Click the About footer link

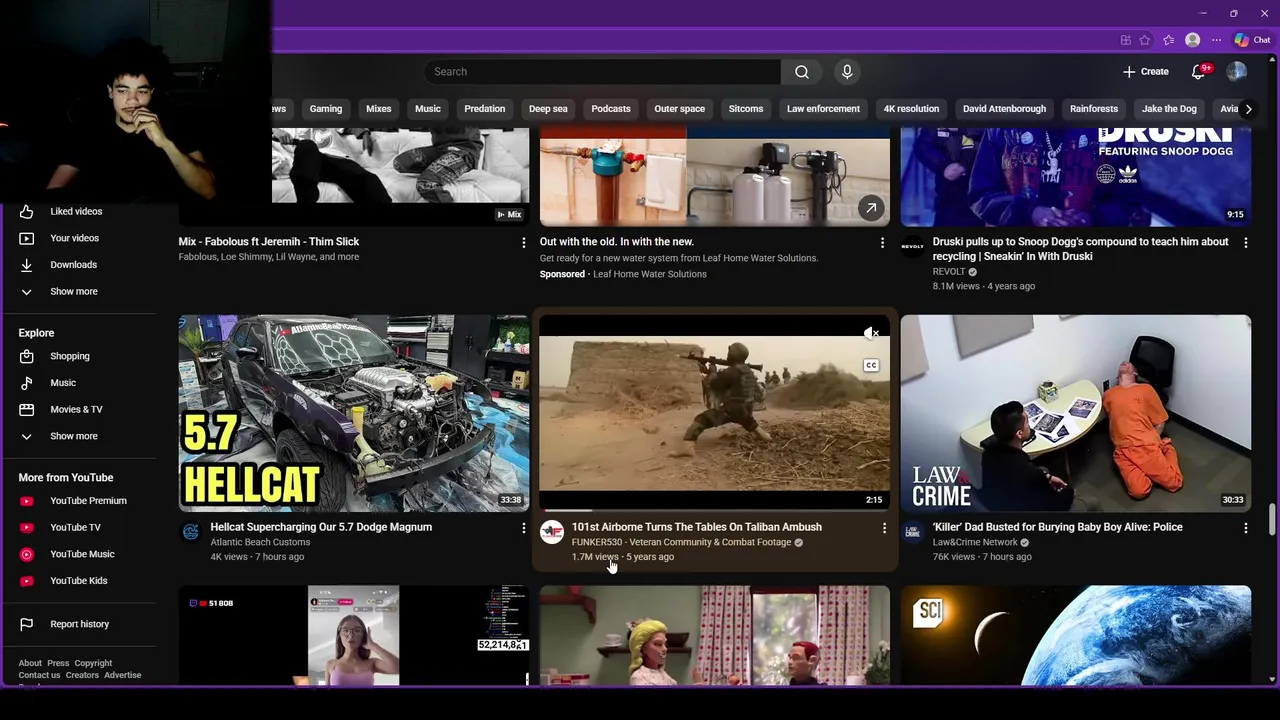click(30, 663)
